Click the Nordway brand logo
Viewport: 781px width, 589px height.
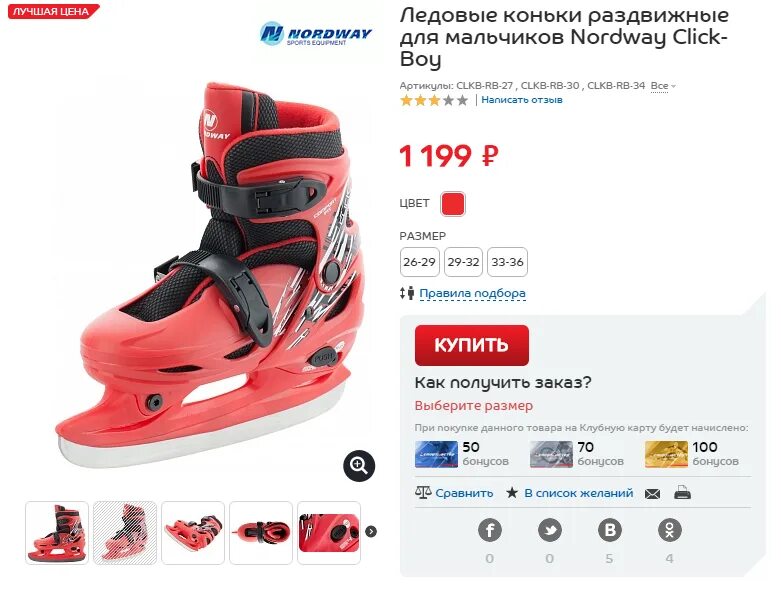click(x=316, y=34)
